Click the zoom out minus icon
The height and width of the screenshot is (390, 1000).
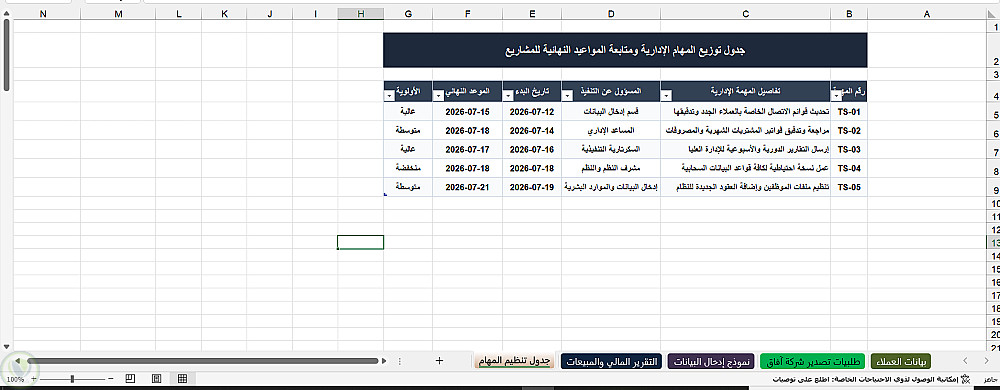click(x=110, y=379)
